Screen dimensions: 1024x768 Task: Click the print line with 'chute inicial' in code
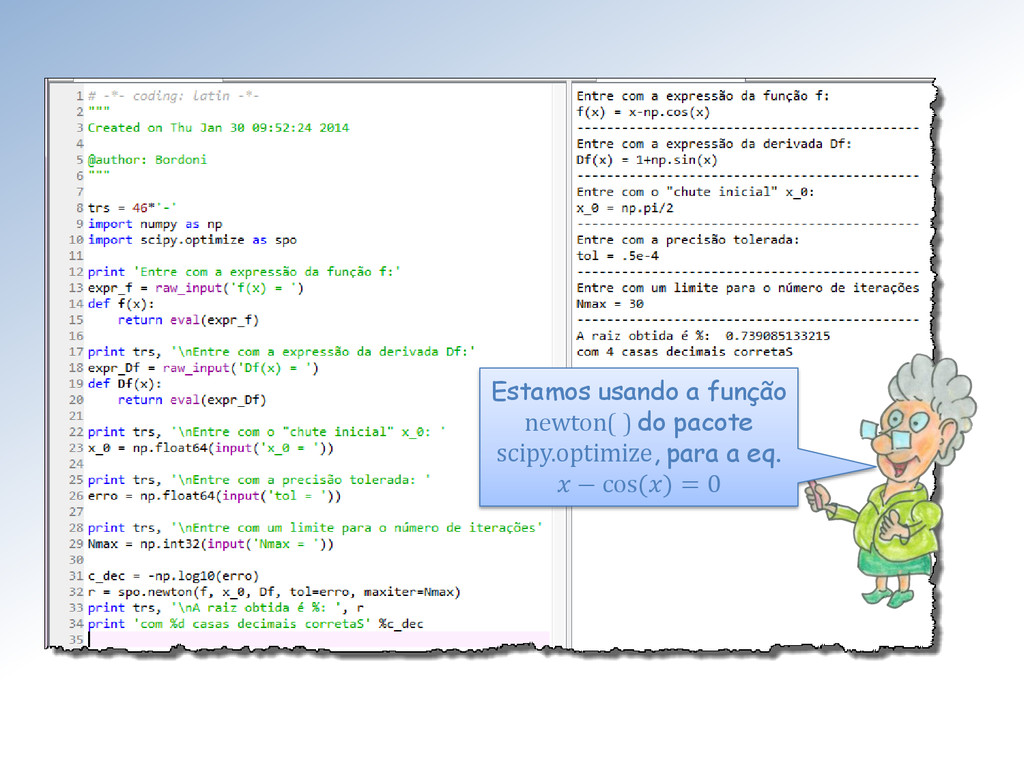point(266,432)
